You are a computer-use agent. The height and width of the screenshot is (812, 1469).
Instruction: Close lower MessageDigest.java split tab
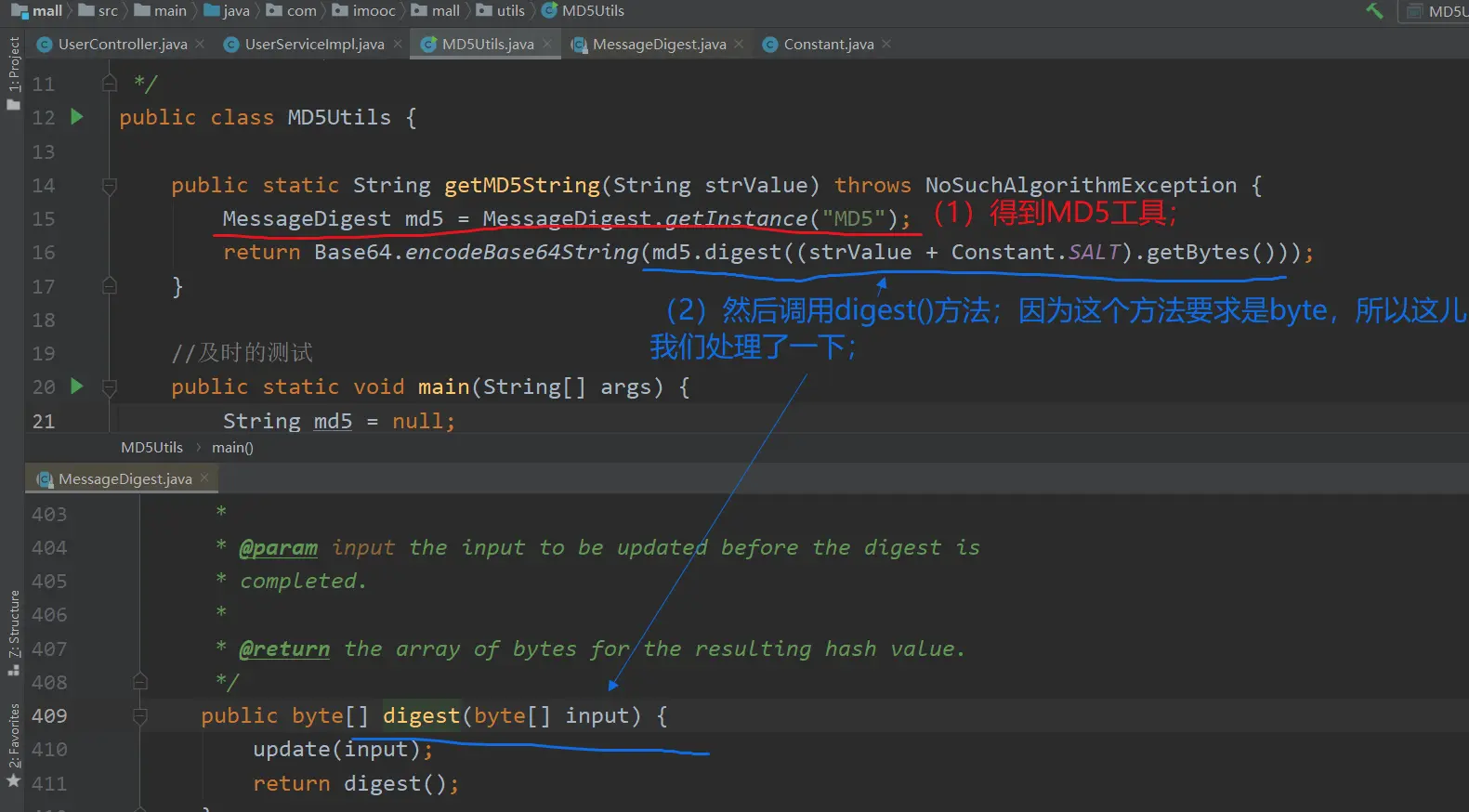tap(204, 478)
